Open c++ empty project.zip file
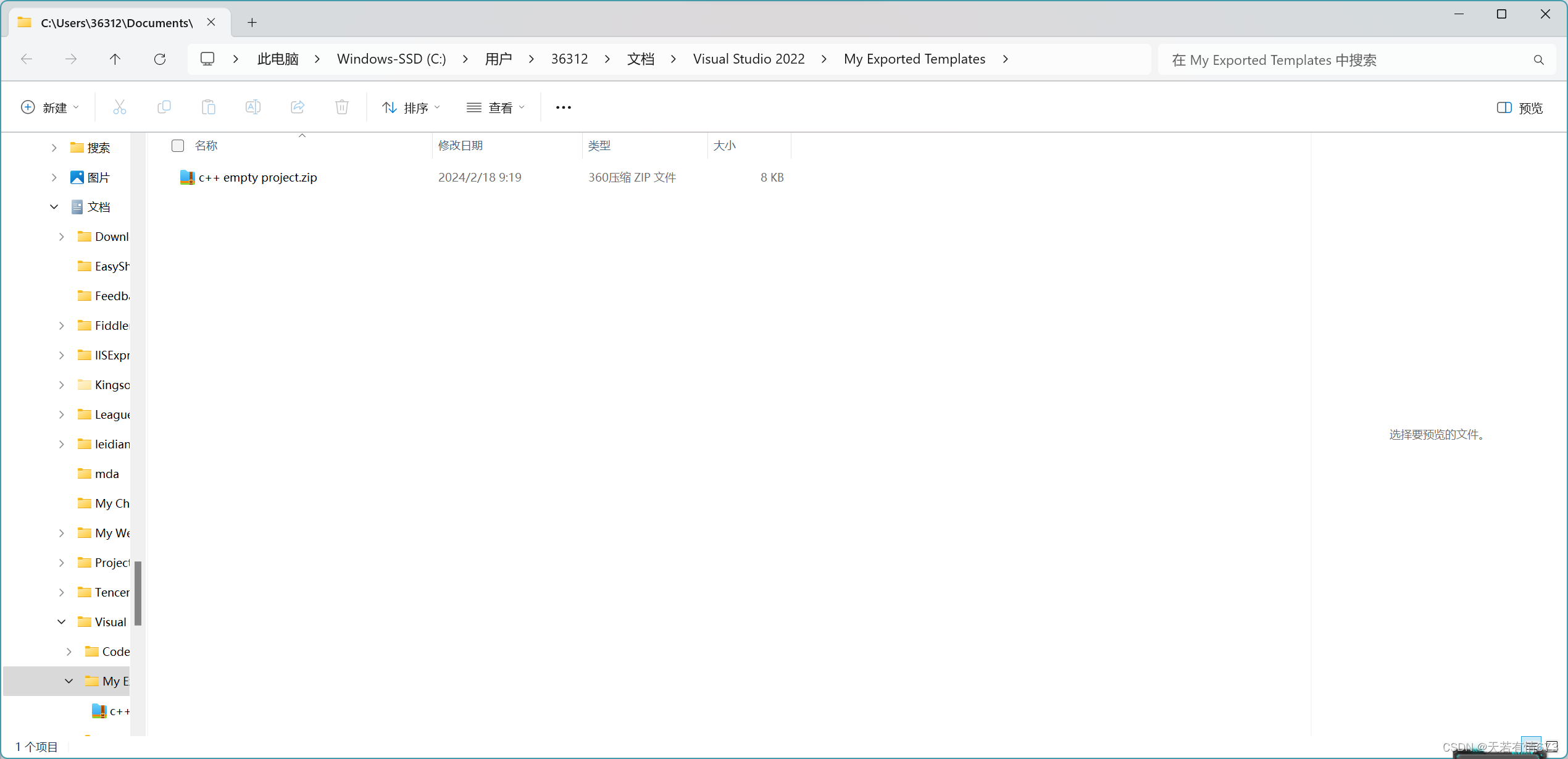Image resolution: width=1568 pixels, height=759 pixels. pos(257,178)
